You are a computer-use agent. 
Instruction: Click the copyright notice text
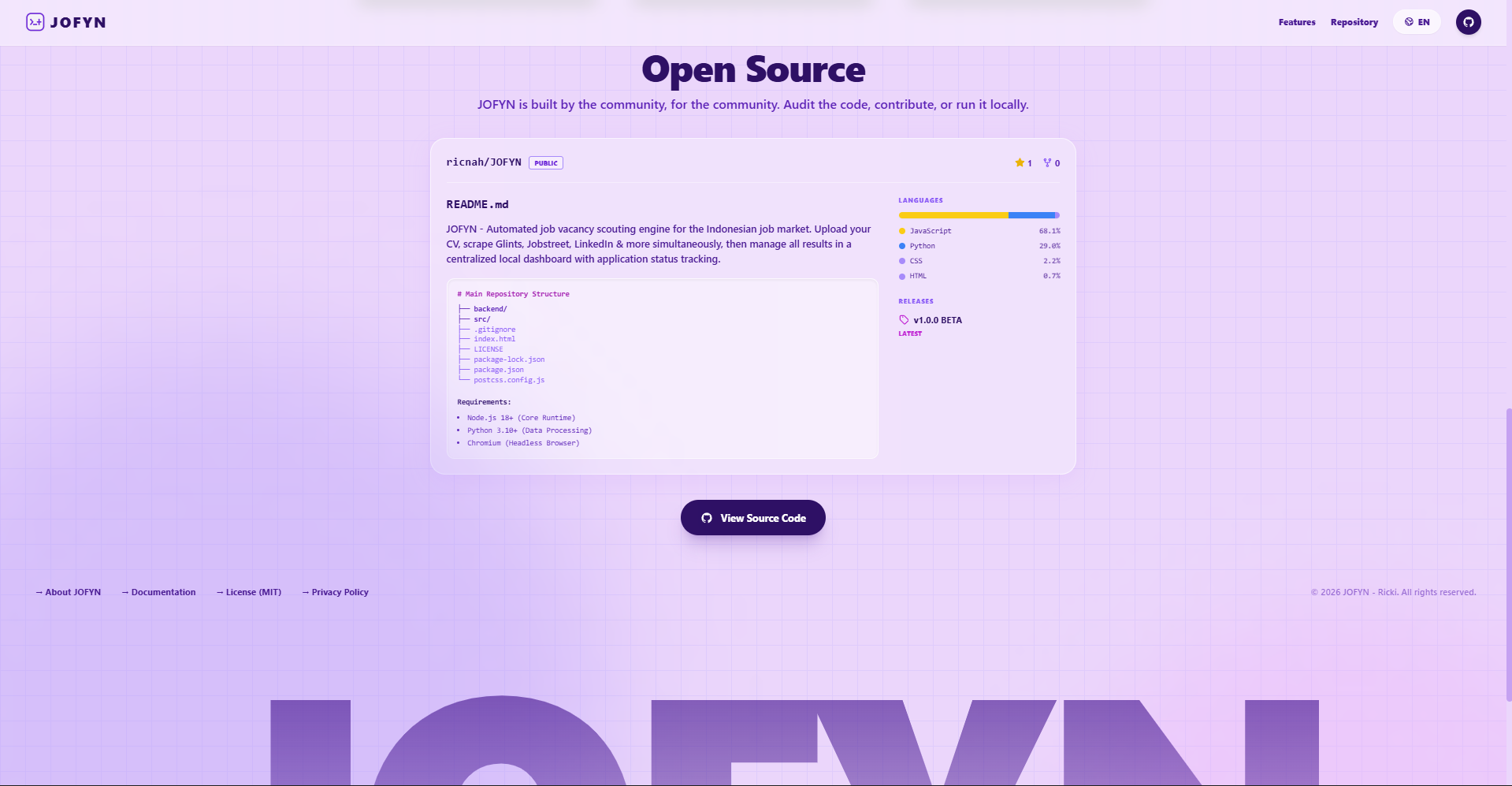tap(1393, 592)
